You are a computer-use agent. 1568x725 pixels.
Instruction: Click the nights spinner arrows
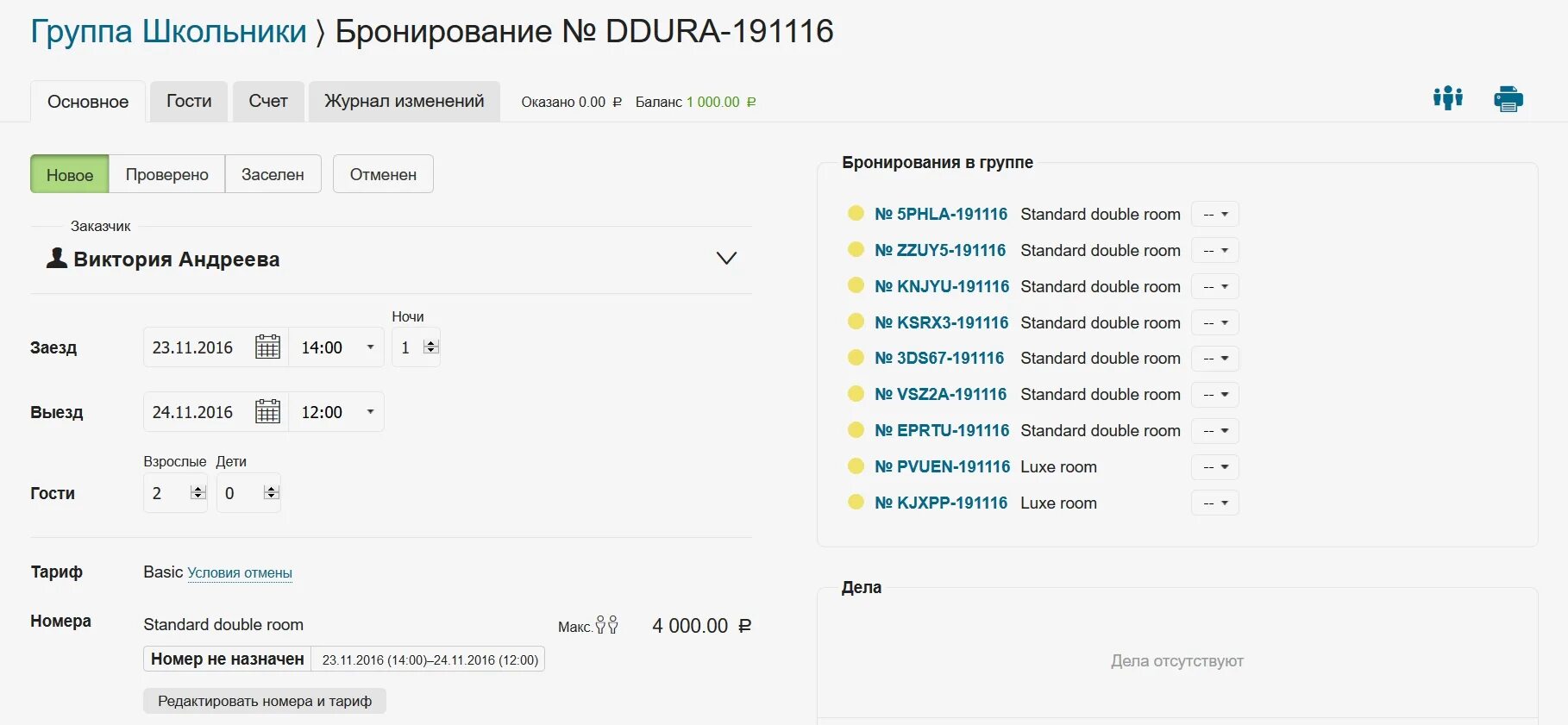(431, 347)
